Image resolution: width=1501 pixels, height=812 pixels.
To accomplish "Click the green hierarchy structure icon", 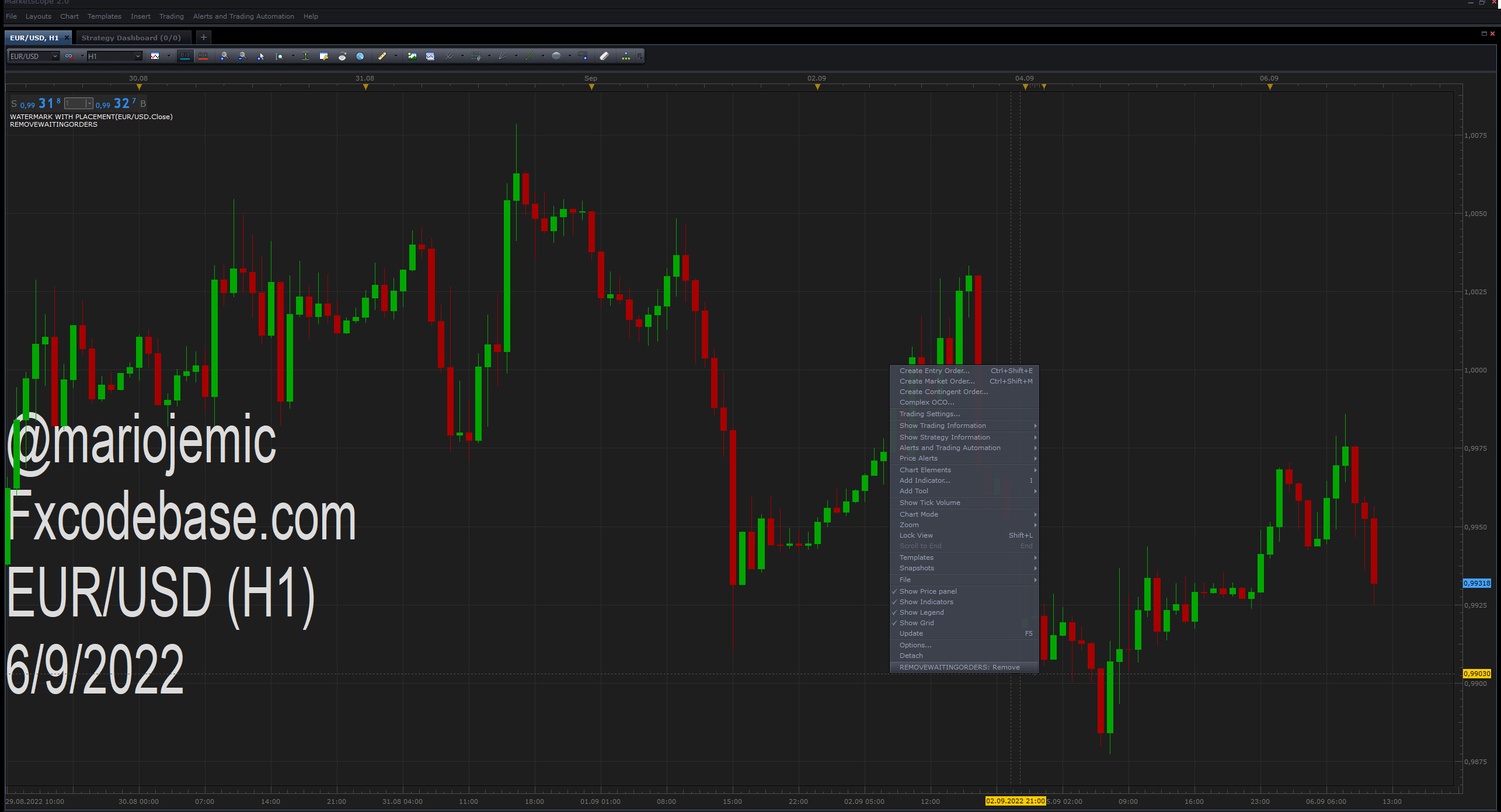I will coord(626,57).
